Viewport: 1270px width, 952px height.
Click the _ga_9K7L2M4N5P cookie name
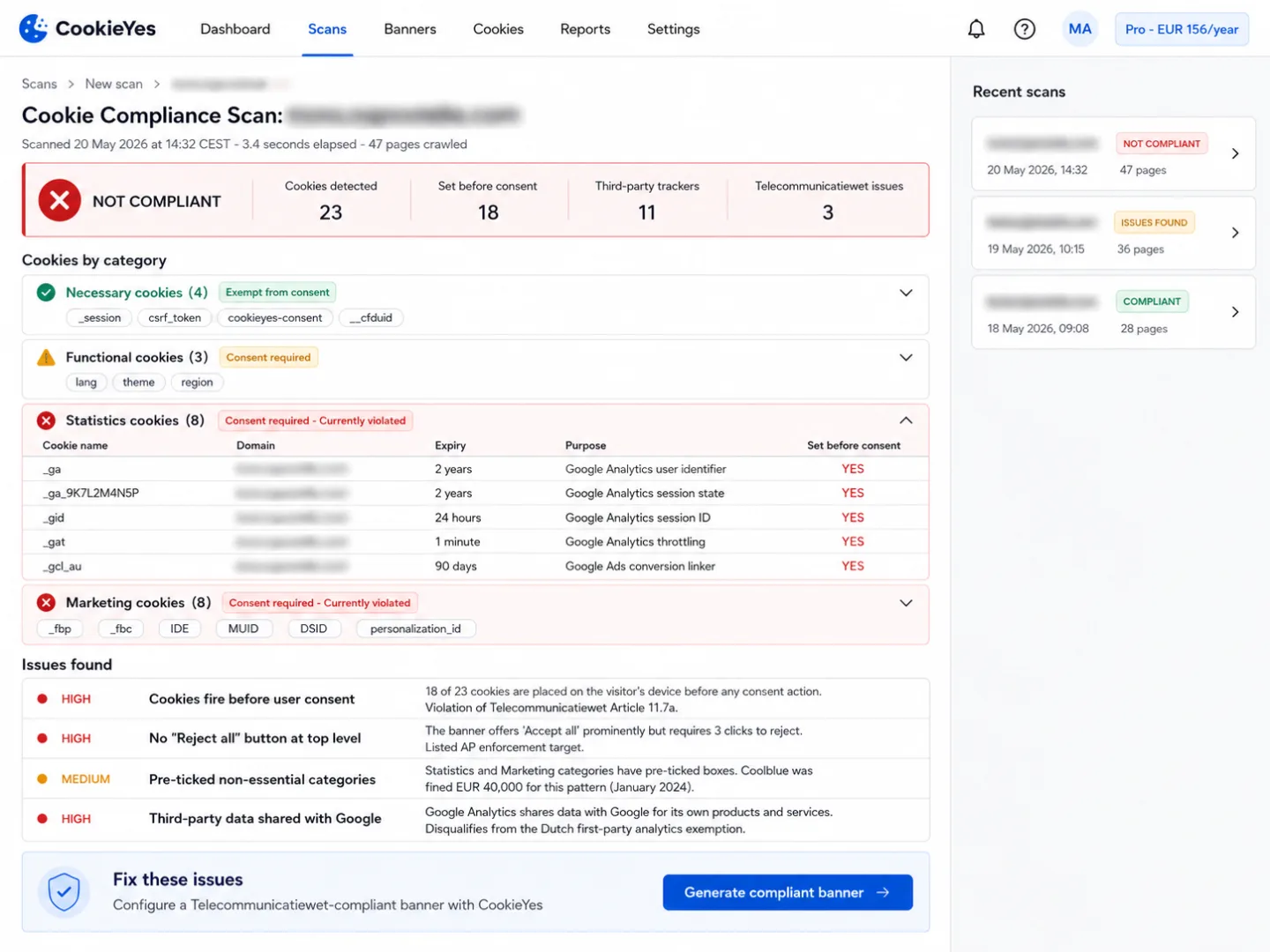tap(91, 493)
